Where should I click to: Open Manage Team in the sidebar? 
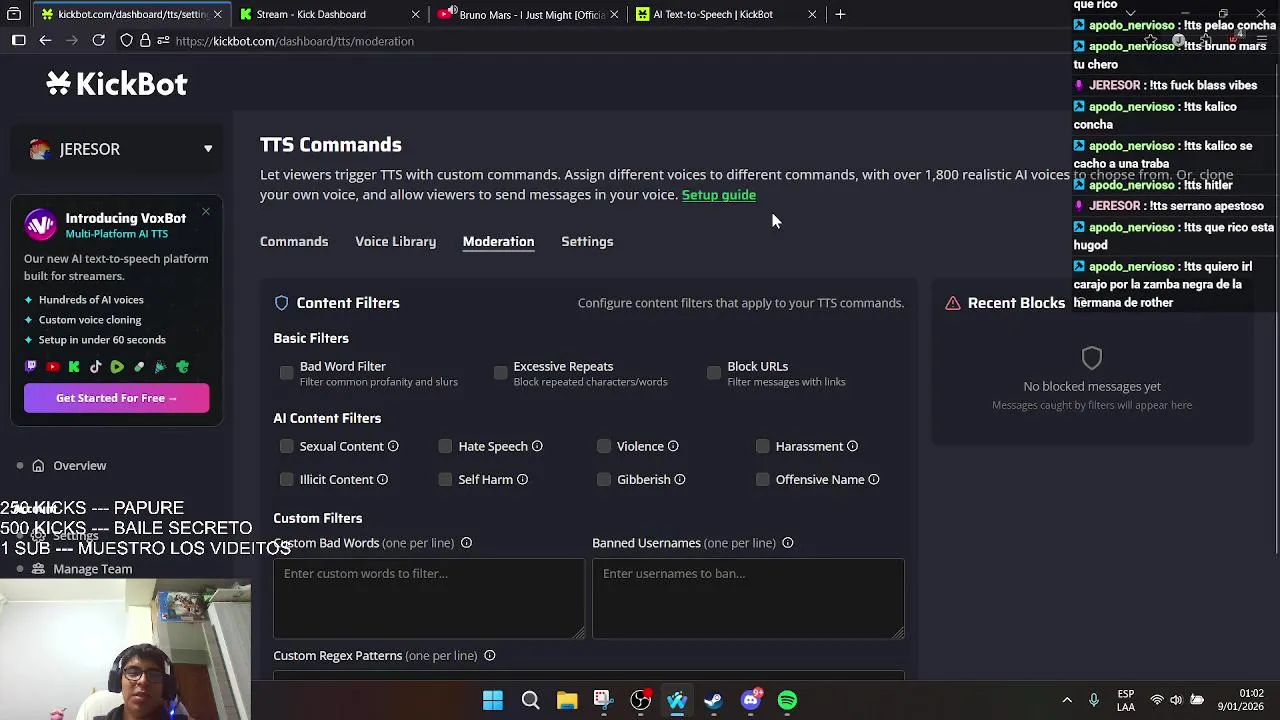click(92, 569)
